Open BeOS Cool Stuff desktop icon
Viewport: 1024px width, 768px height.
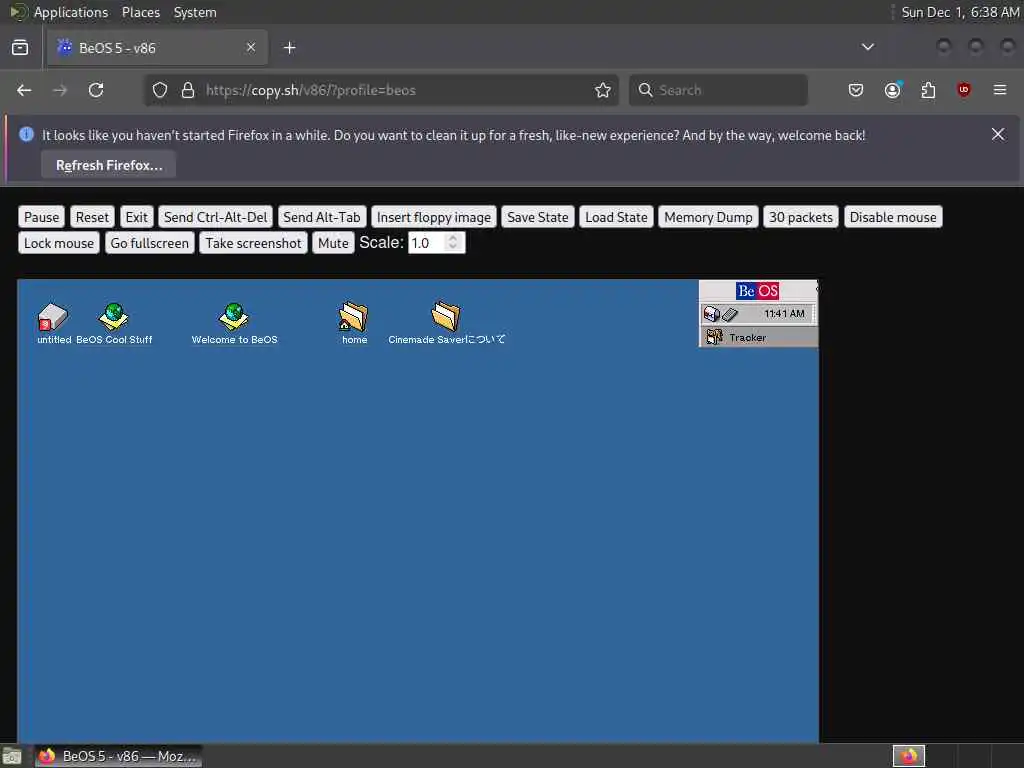(114, 317)
